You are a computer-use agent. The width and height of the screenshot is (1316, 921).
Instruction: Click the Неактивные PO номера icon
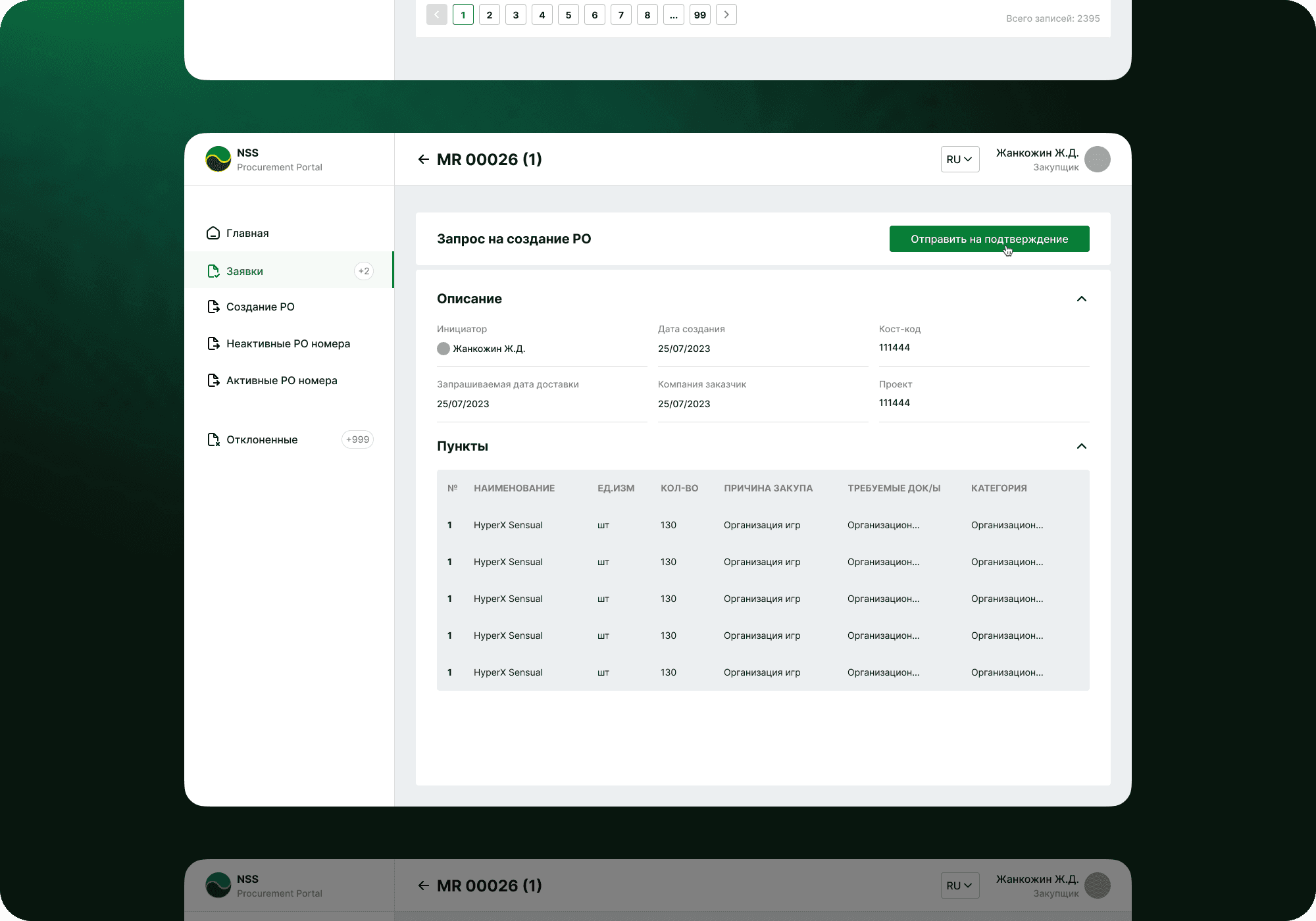tap(213, 343)
